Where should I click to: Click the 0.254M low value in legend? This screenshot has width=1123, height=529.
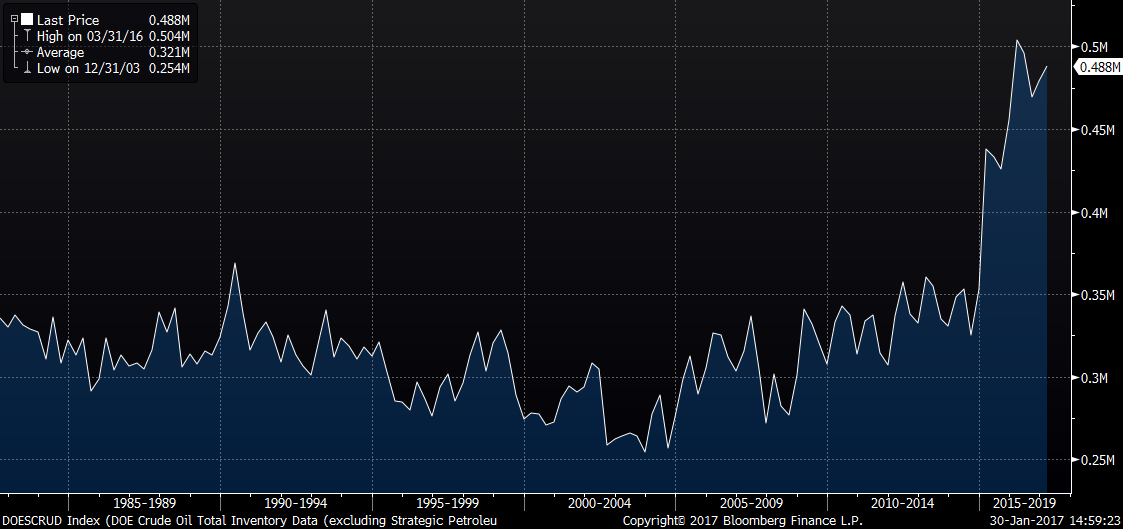pos(169,69)
